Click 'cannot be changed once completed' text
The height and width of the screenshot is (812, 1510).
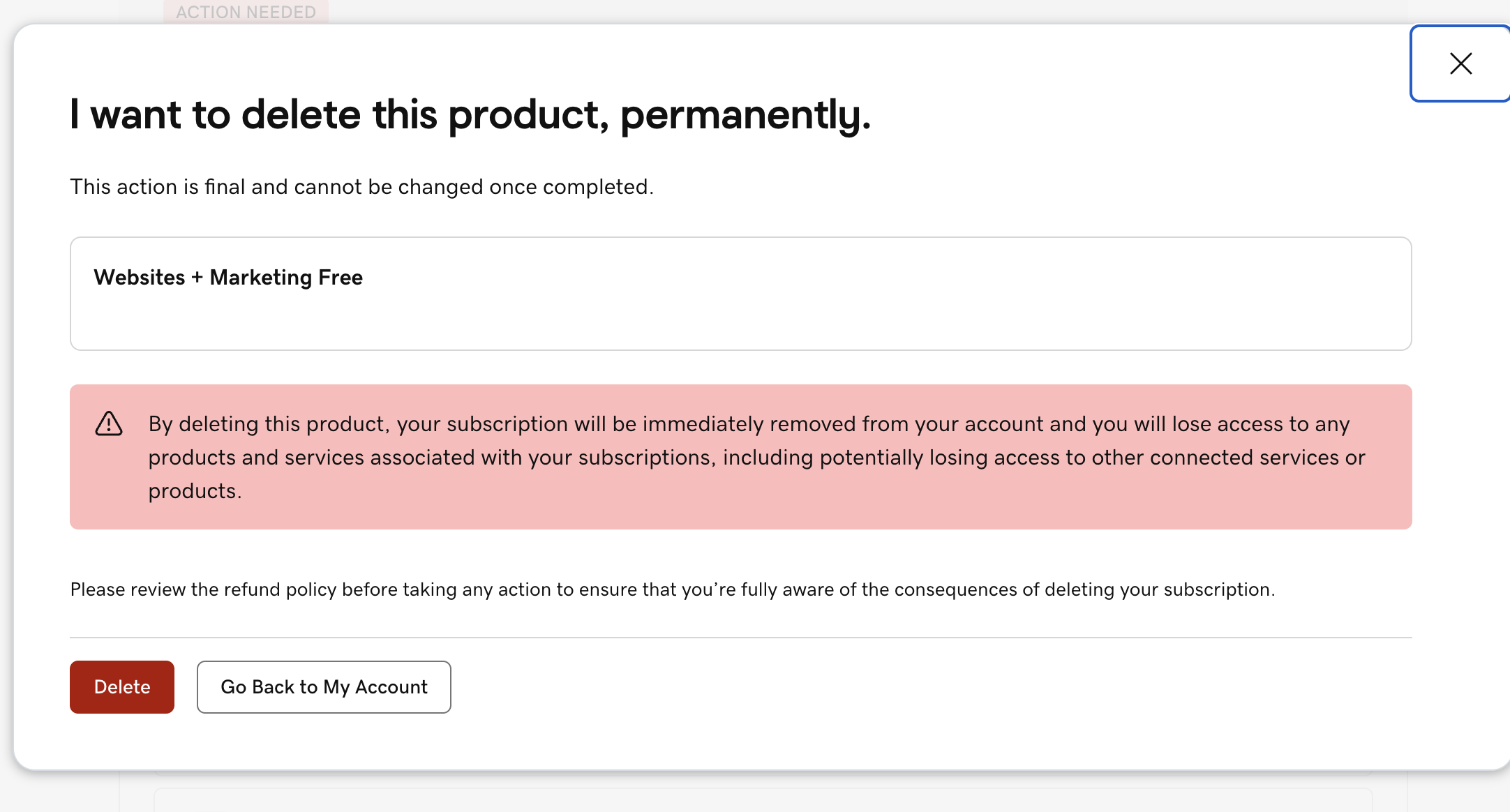pos(474,187)
